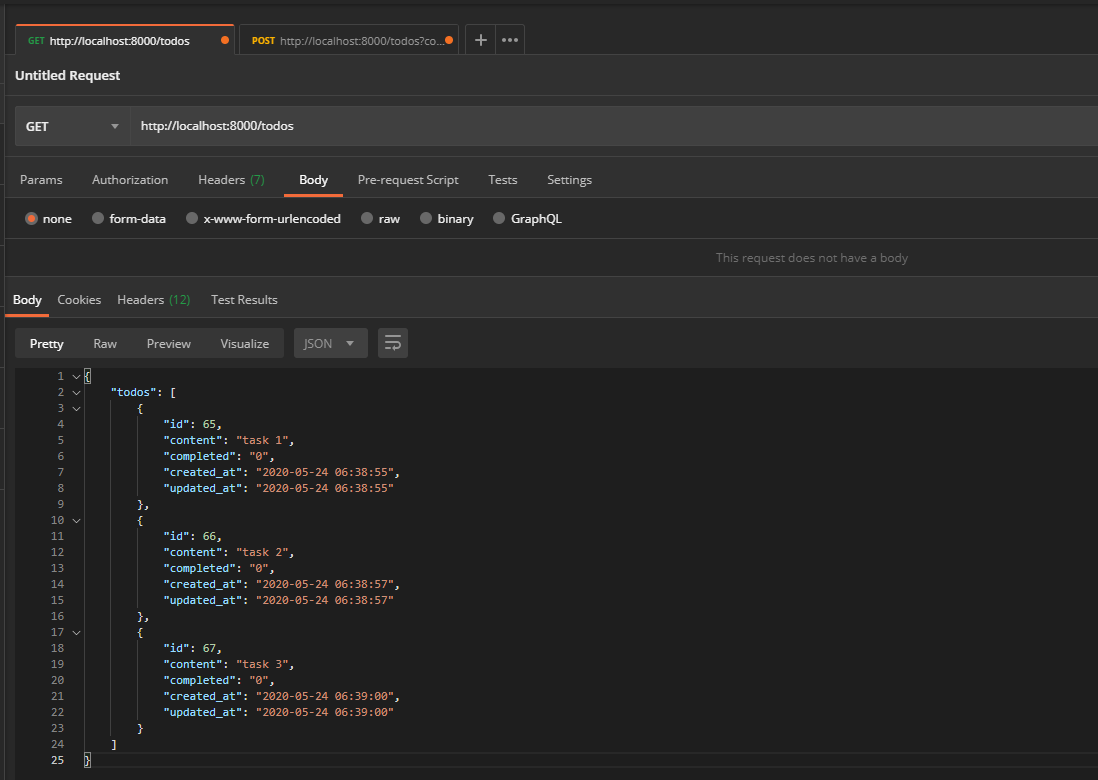Switch to the POST request tab
Image resolution: width=1098 pixels, height=780 pixels.
(342, 41)
